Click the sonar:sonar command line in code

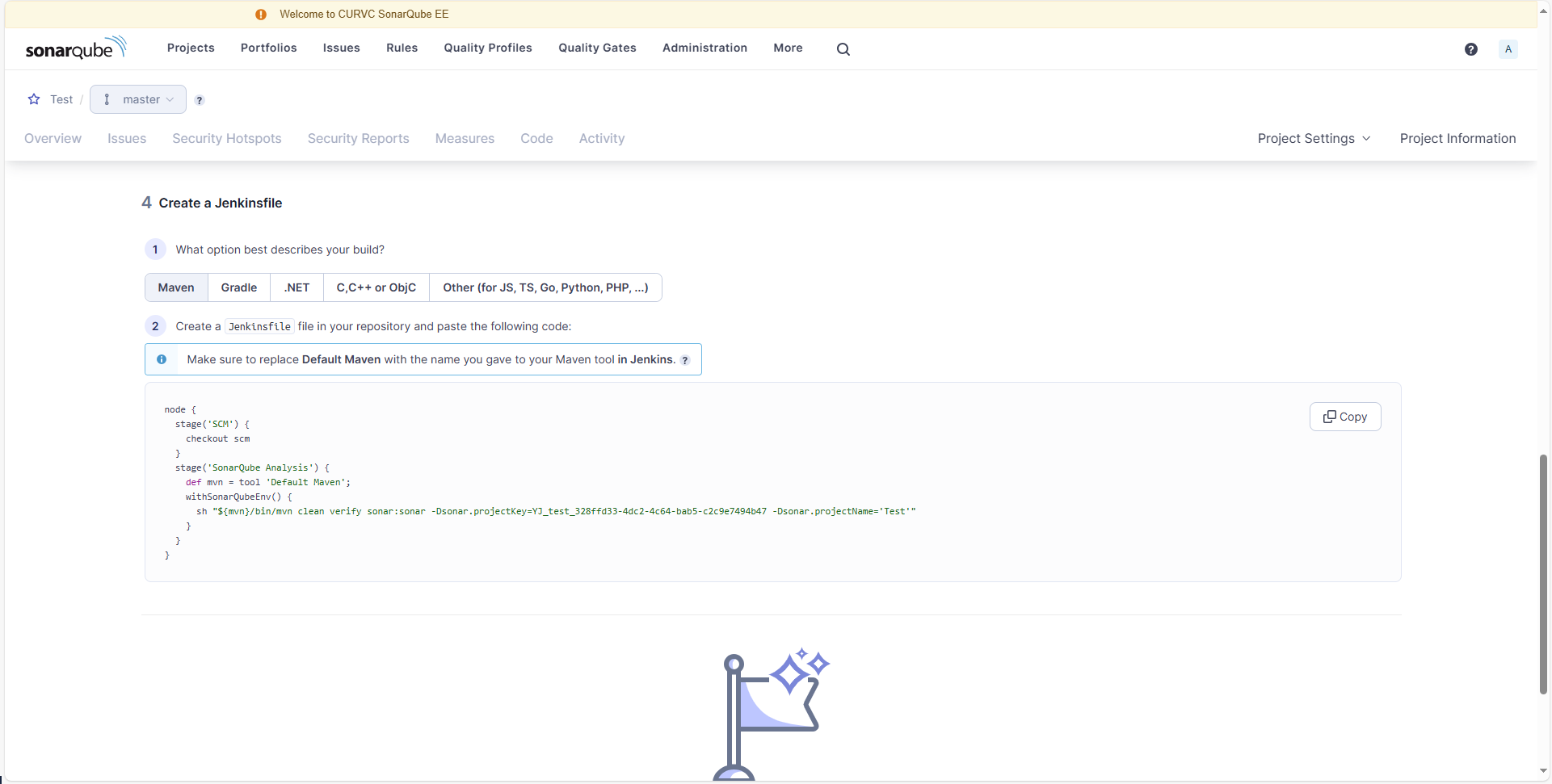tap(556, 511)
